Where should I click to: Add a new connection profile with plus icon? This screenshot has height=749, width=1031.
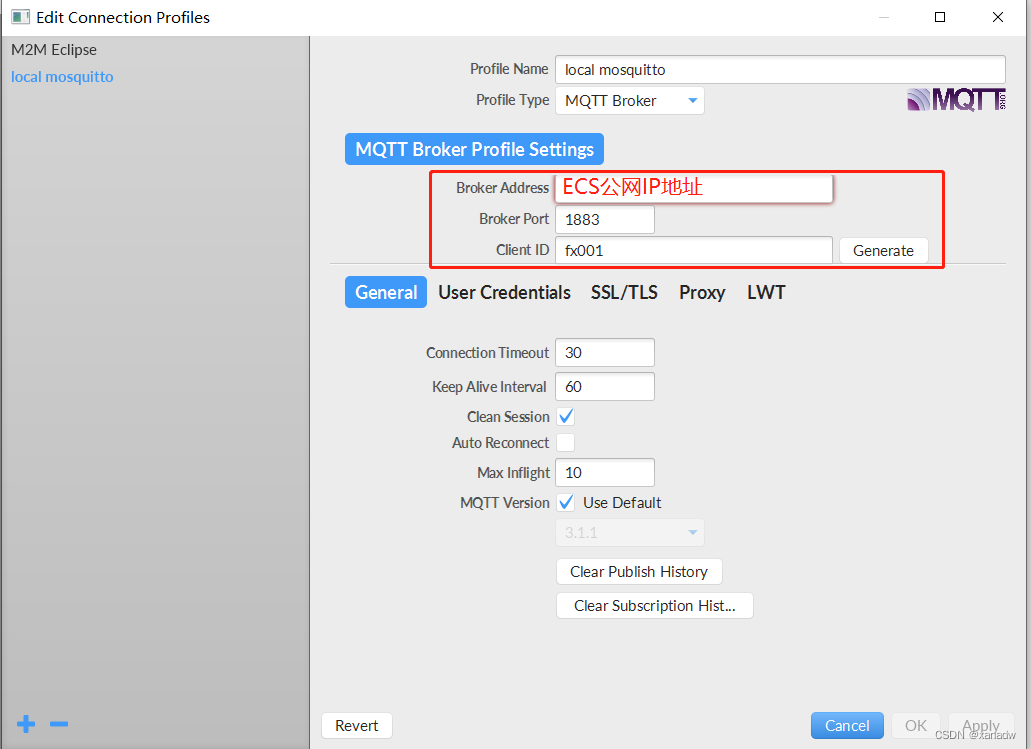(x=26, y=724)
